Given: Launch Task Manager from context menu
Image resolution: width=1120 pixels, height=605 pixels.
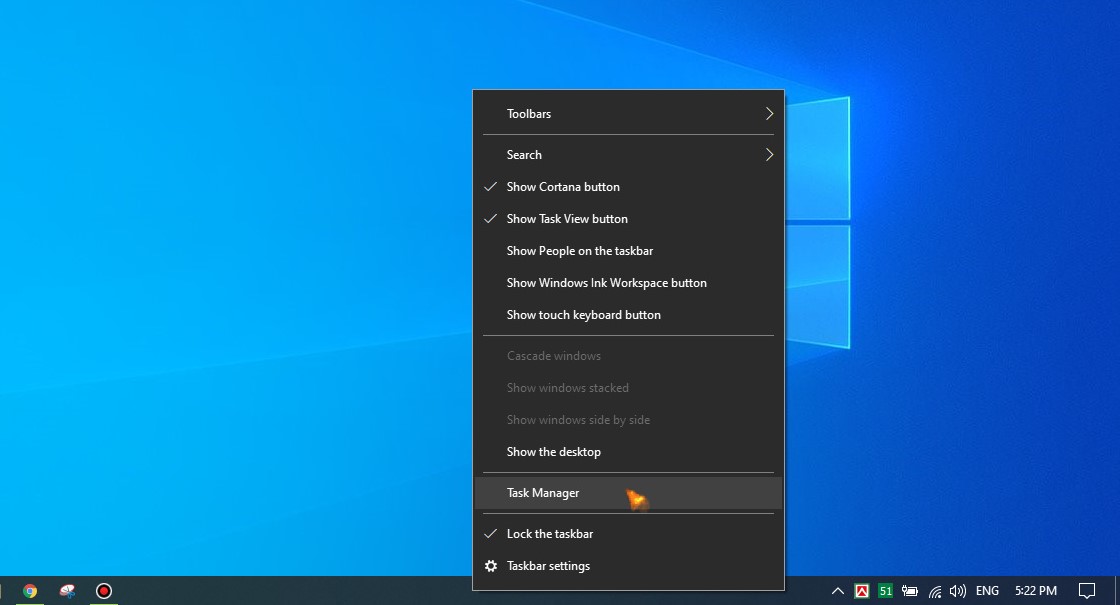Looking at the screenshot, I should 543,493.
